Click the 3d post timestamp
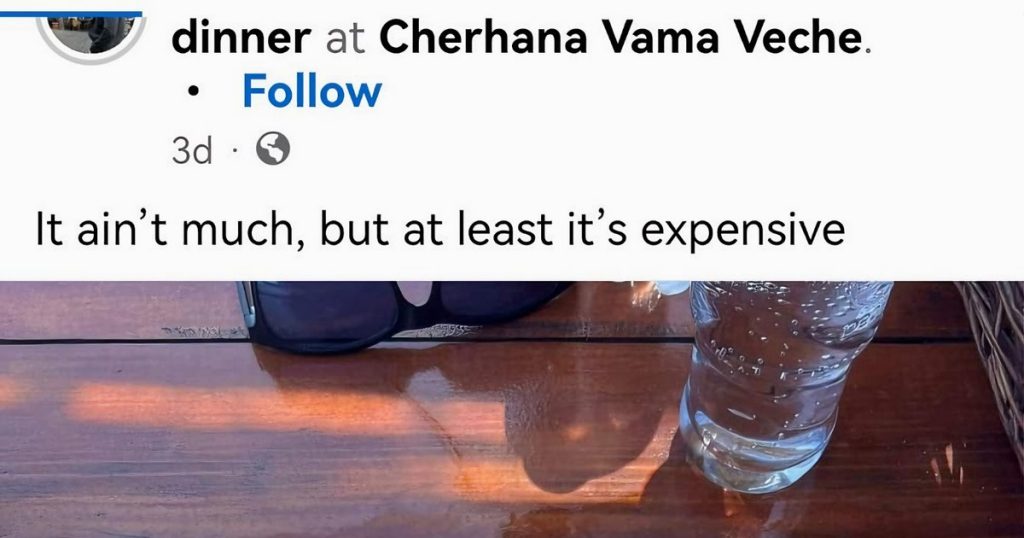The width and height of the screenshot is (1024, 538). pos(191,151)
